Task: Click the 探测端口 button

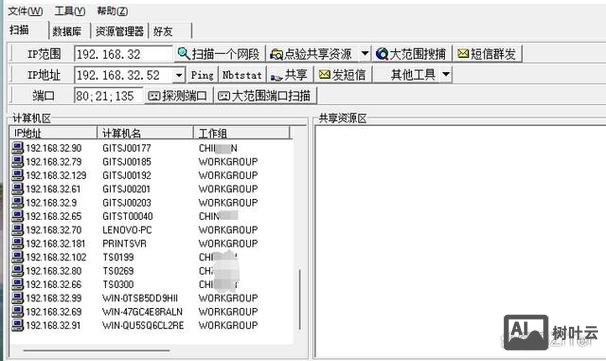Action: [179, 95]
